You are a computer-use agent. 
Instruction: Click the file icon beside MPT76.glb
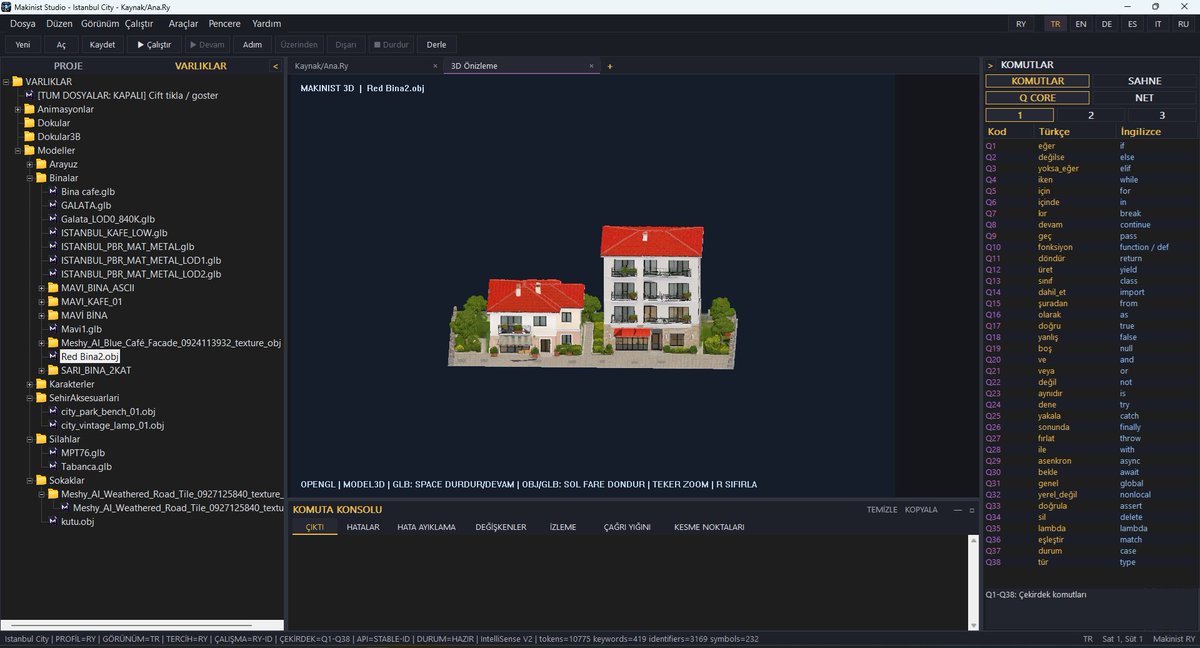coord(53,452)
